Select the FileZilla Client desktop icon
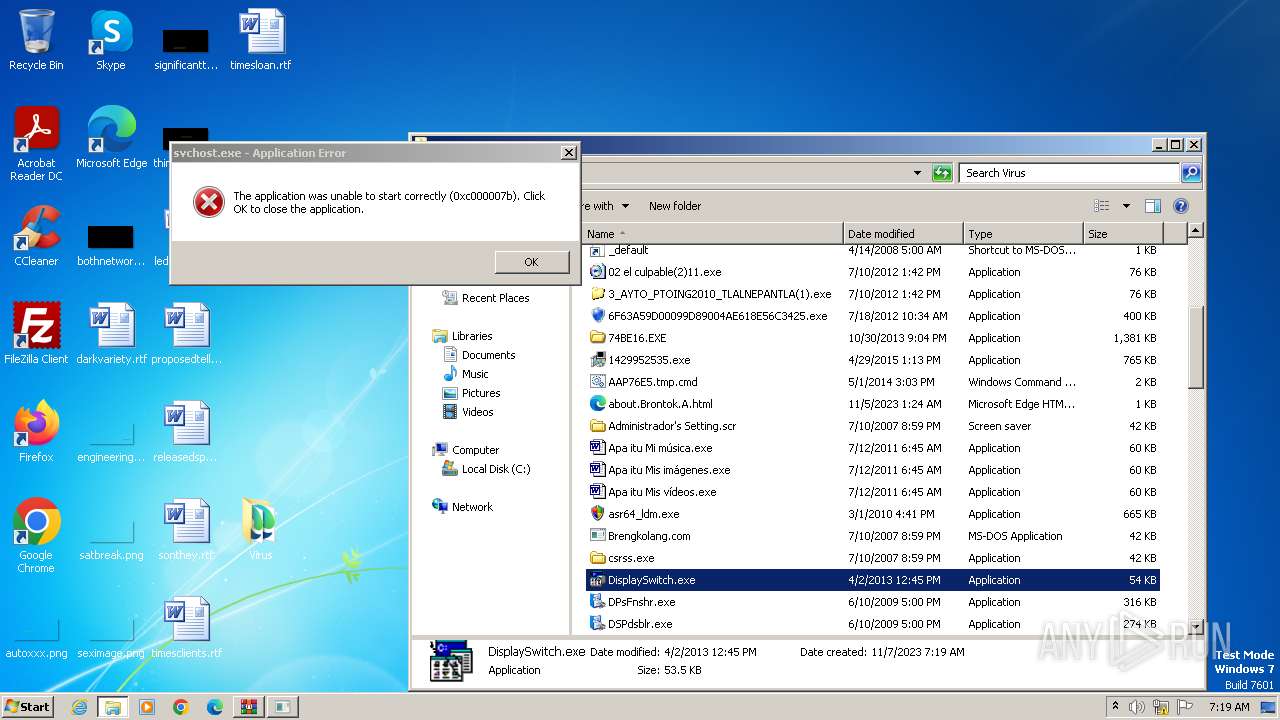Viewport: 1280px width, 720px height. [x=36, y=334]
